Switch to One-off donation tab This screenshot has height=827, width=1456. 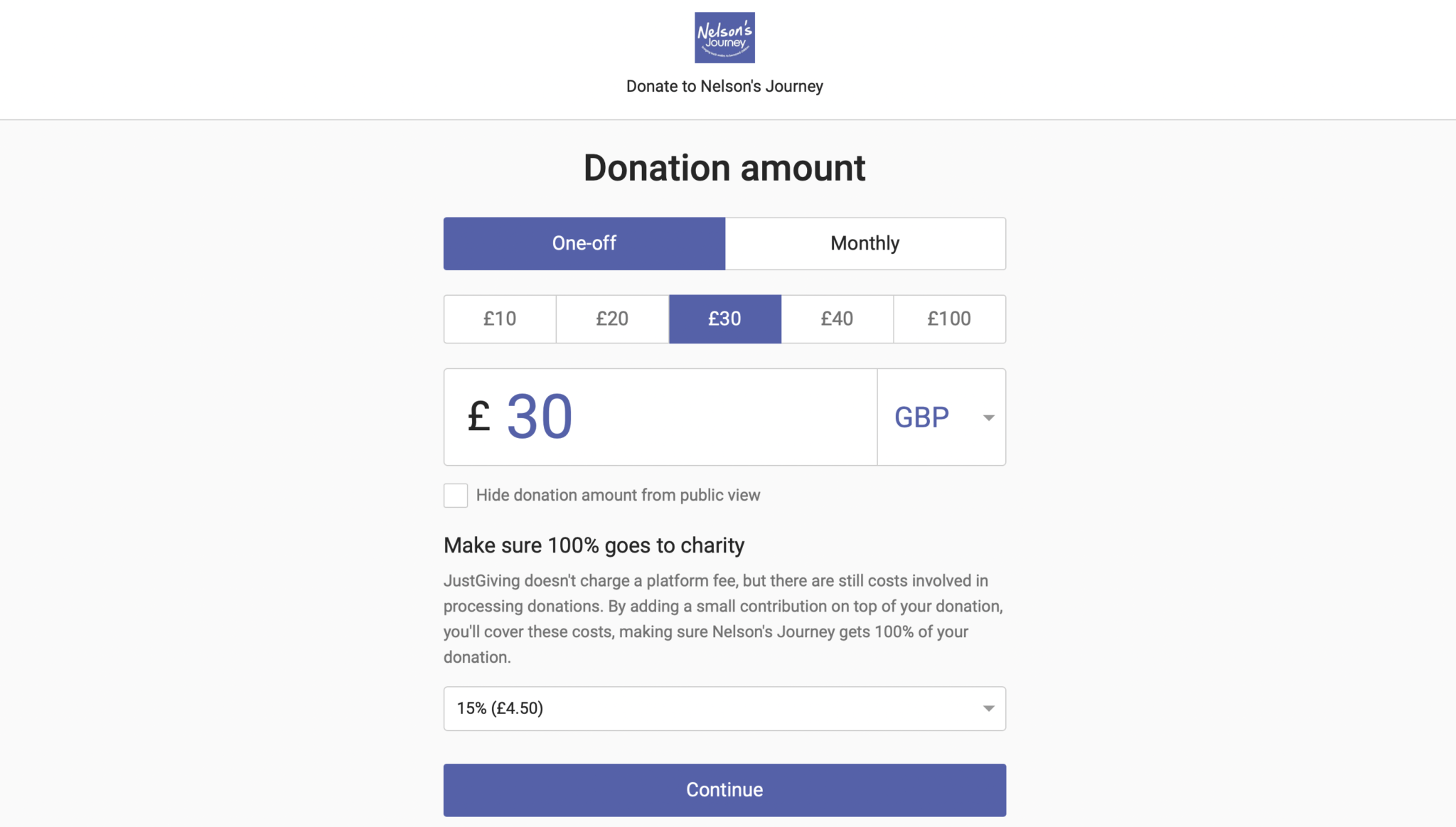pyautogui.click(x=583, y=242)
